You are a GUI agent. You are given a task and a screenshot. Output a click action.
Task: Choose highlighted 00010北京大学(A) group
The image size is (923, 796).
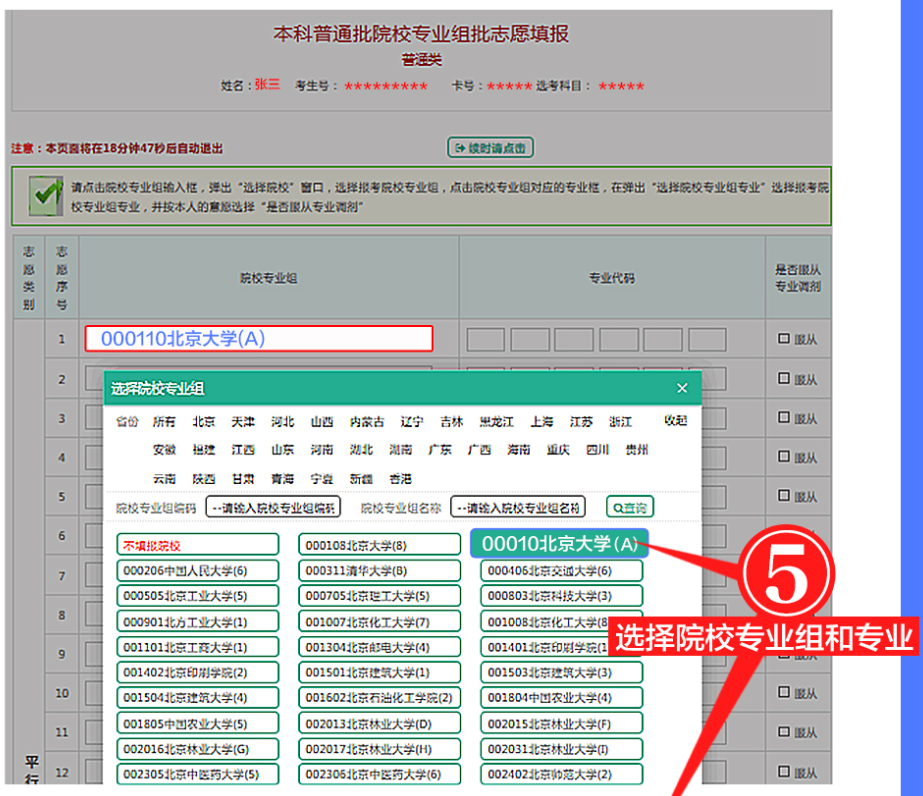pos(559,543)
